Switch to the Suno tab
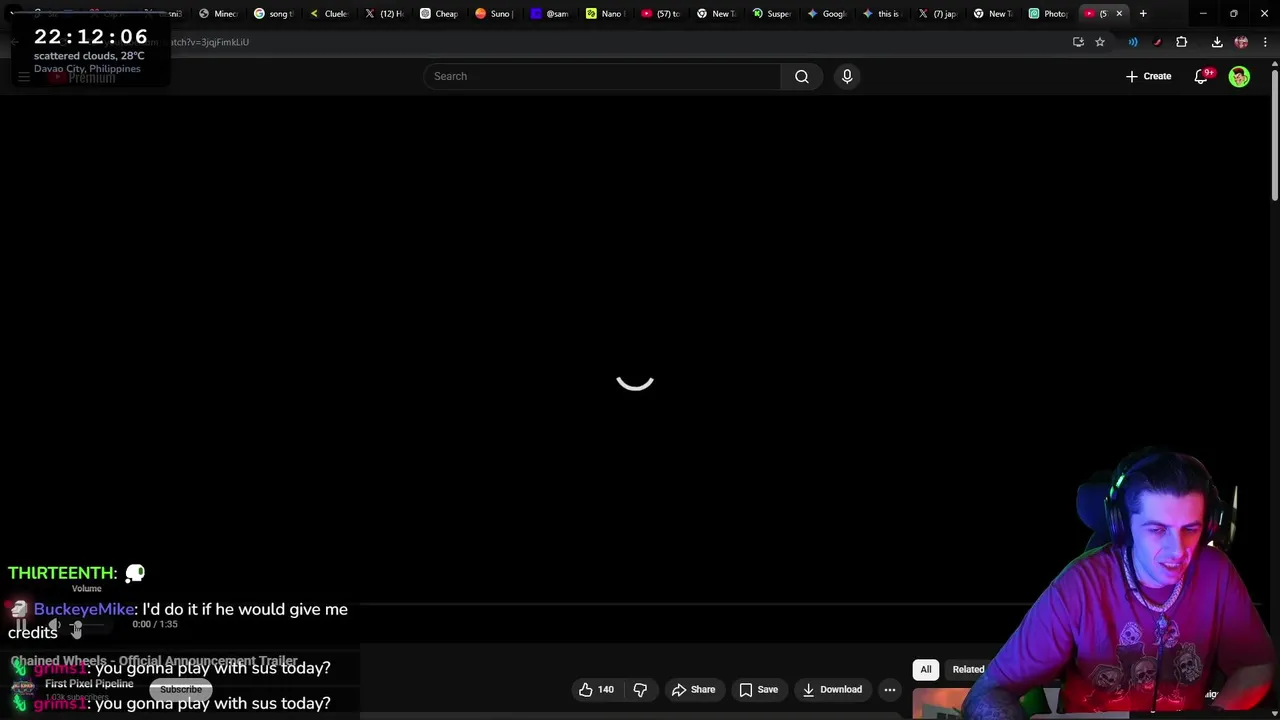Viewport: 1280px width, 720px height. 493,13
